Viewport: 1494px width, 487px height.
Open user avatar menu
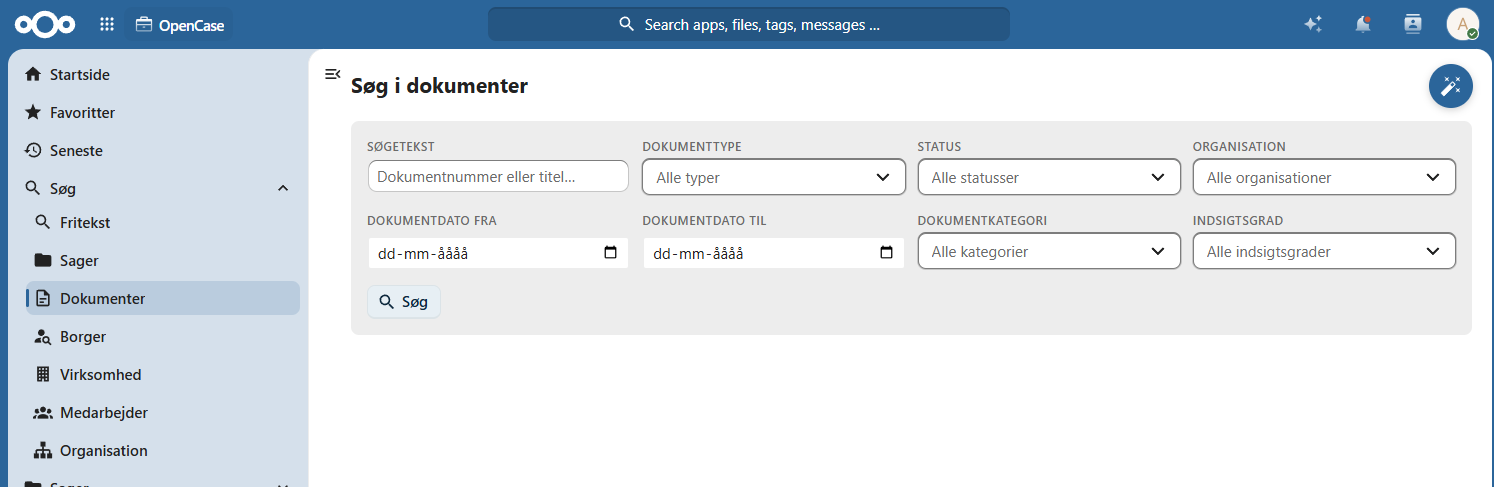1463,24
